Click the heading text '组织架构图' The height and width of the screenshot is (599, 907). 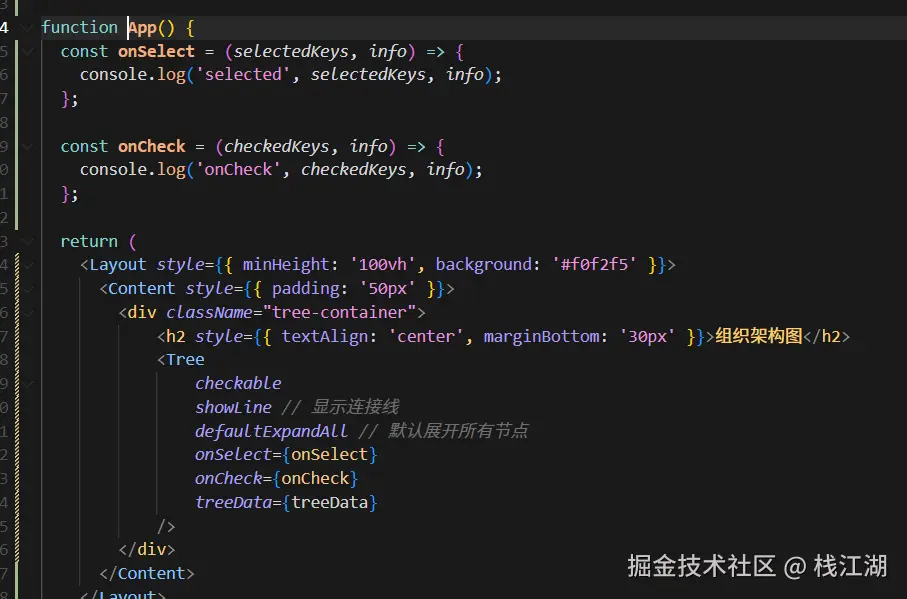[759, 335]
